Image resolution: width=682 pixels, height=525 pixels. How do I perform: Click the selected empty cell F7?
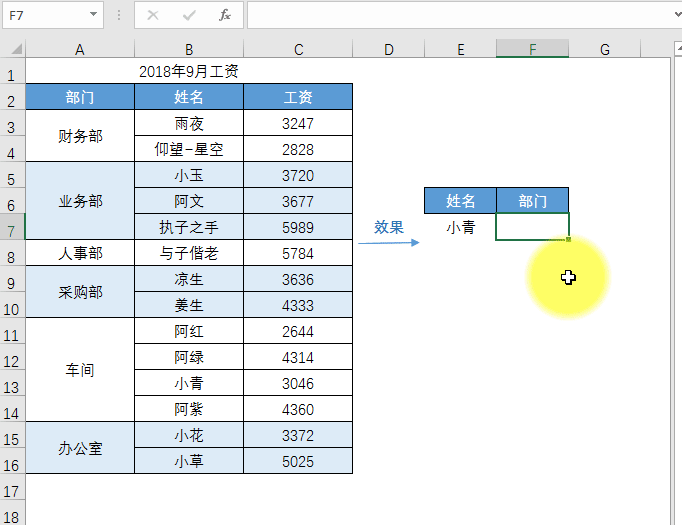pyautogui.click(x=532, y=227)
